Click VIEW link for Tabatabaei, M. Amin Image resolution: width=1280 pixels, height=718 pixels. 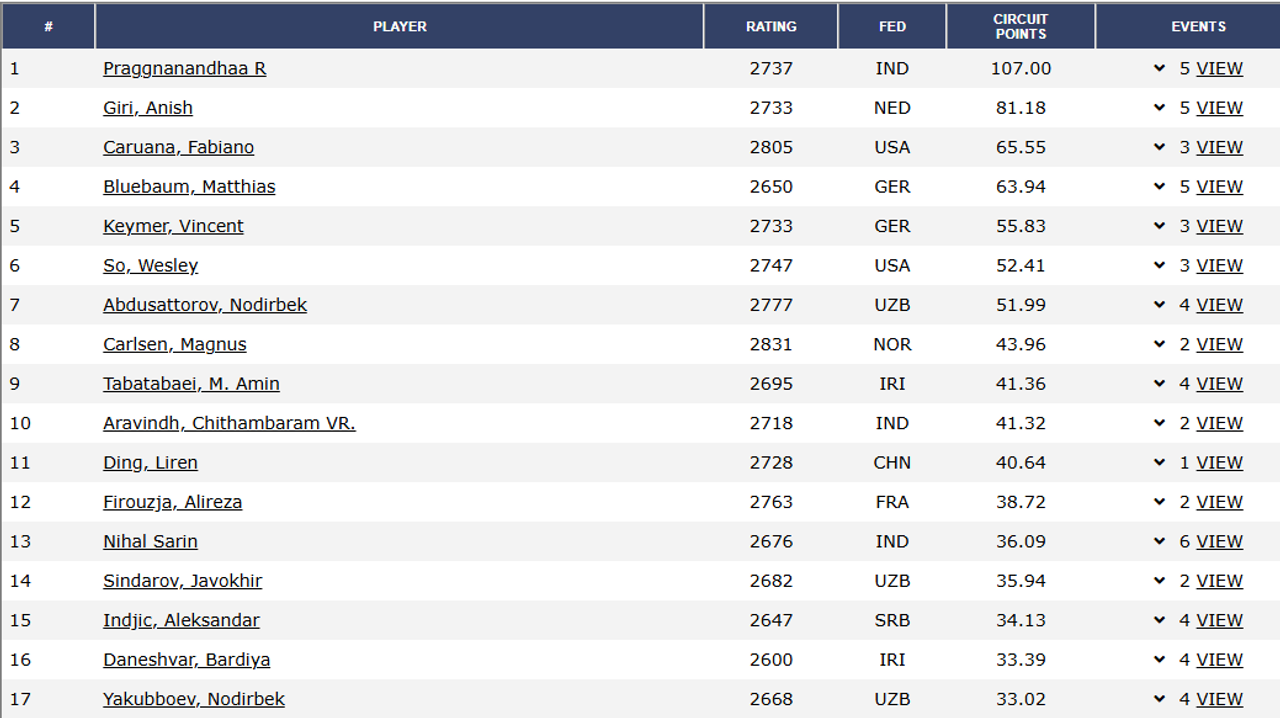[1219, 384]
